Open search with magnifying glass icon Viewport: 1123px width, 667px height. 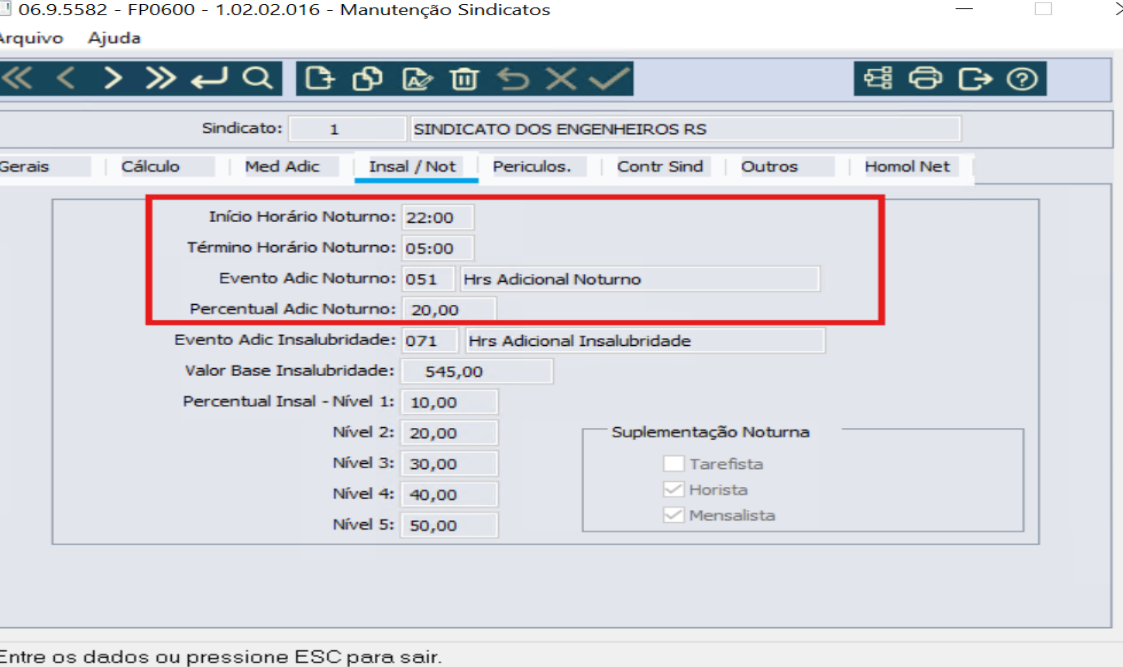click(258, 77)
